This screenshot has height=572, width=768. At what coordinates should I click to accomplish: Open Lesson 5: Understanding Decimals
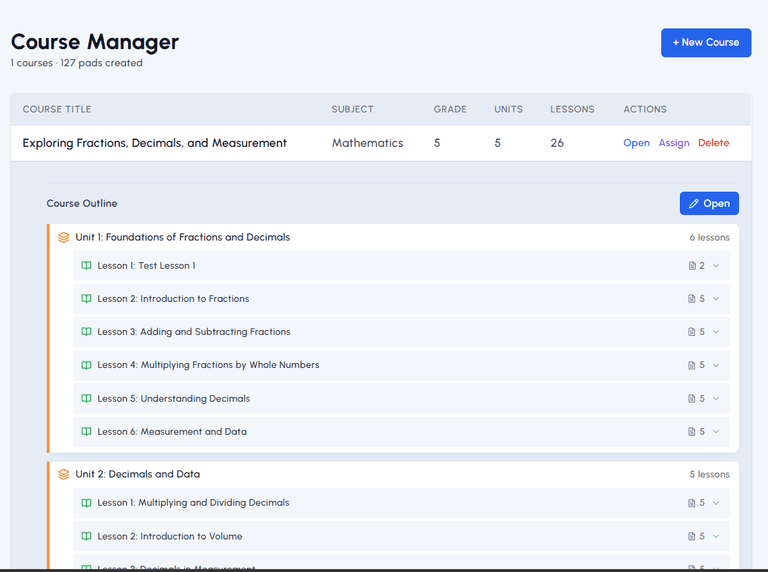tap(401, 398)
